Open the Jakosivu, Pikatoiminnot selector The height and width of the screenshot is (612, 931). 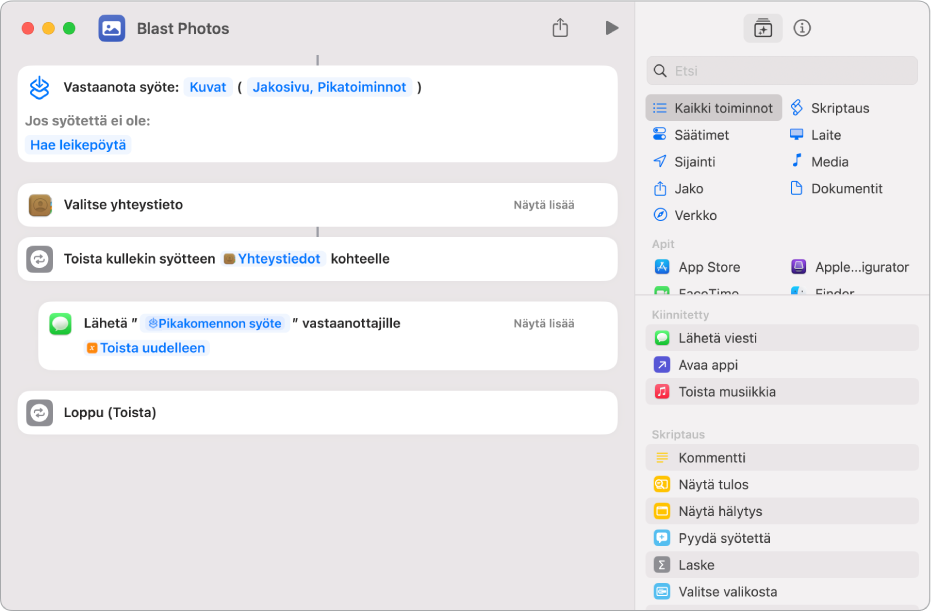pos(329,87)
